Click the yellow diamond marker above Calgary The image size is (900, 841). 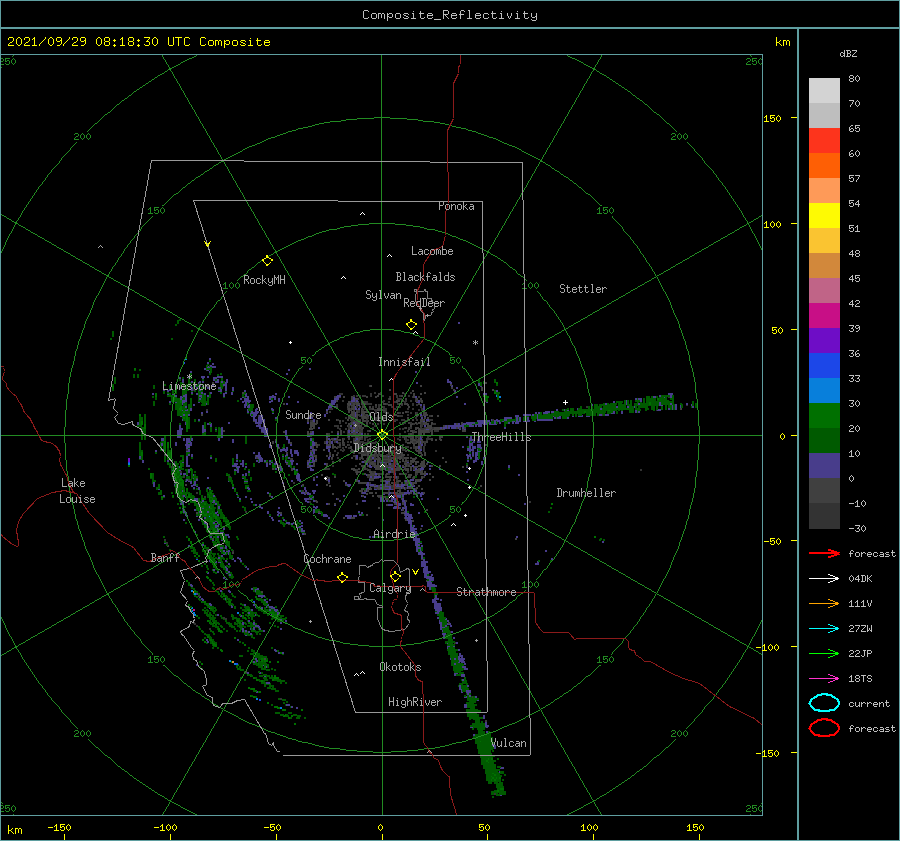point(395,576)
